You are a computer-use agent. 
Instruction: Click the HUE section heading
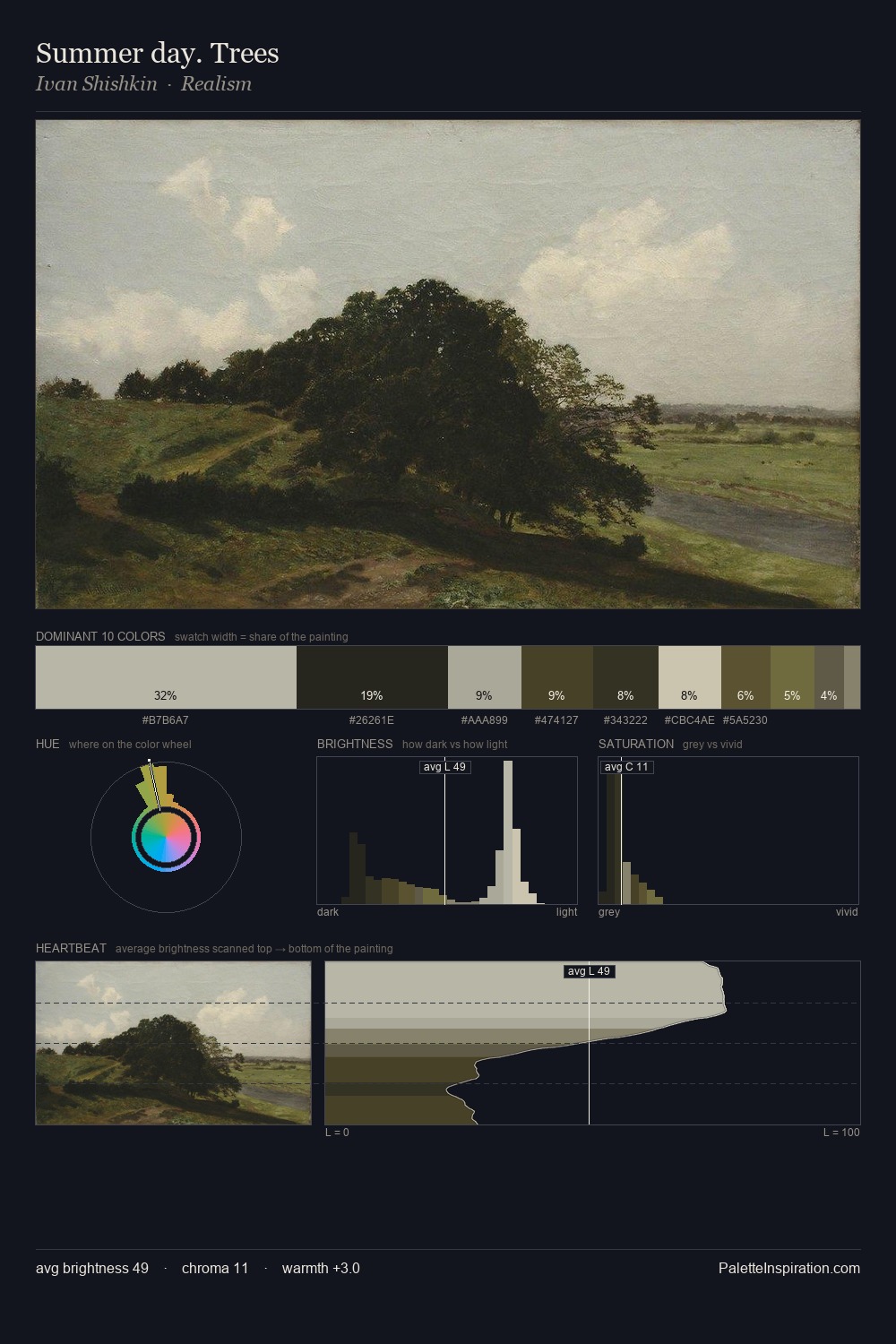47,744
